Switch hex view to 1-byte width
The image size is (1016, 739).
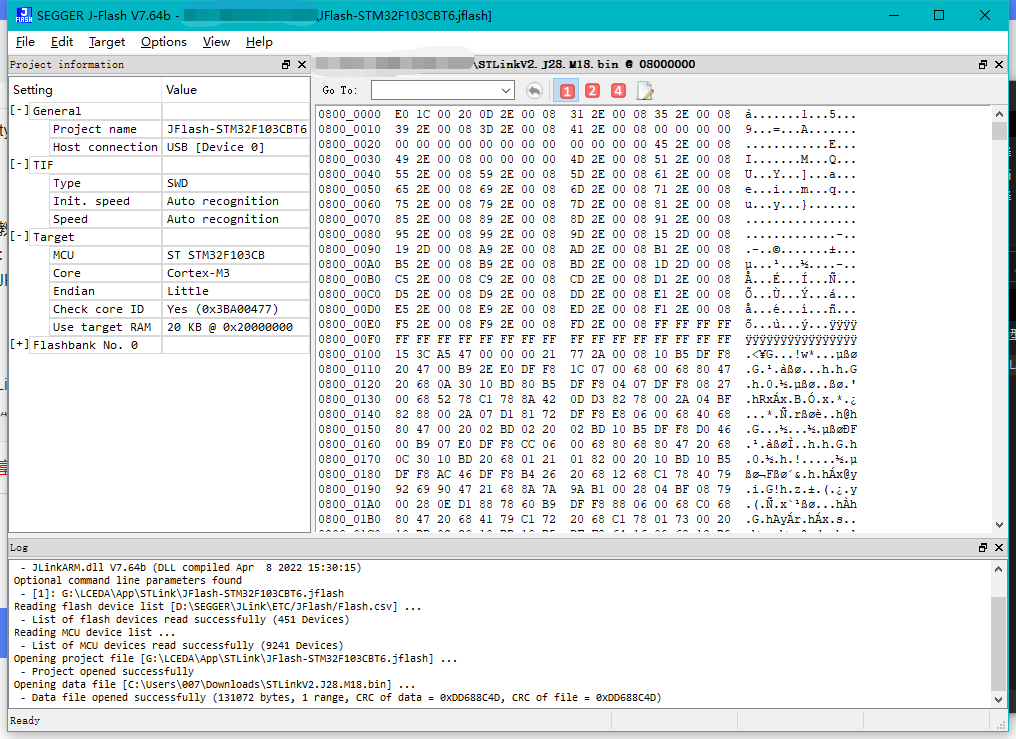tap(566, 91)
